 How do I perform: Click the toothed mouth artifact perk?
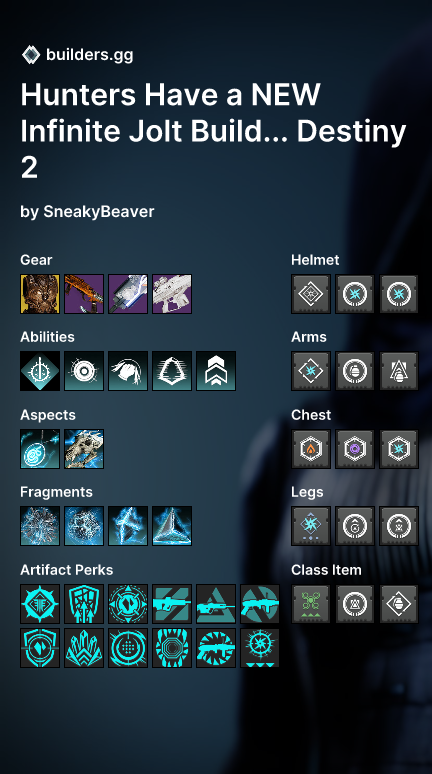pyautogui.click(x=172, y=648)
